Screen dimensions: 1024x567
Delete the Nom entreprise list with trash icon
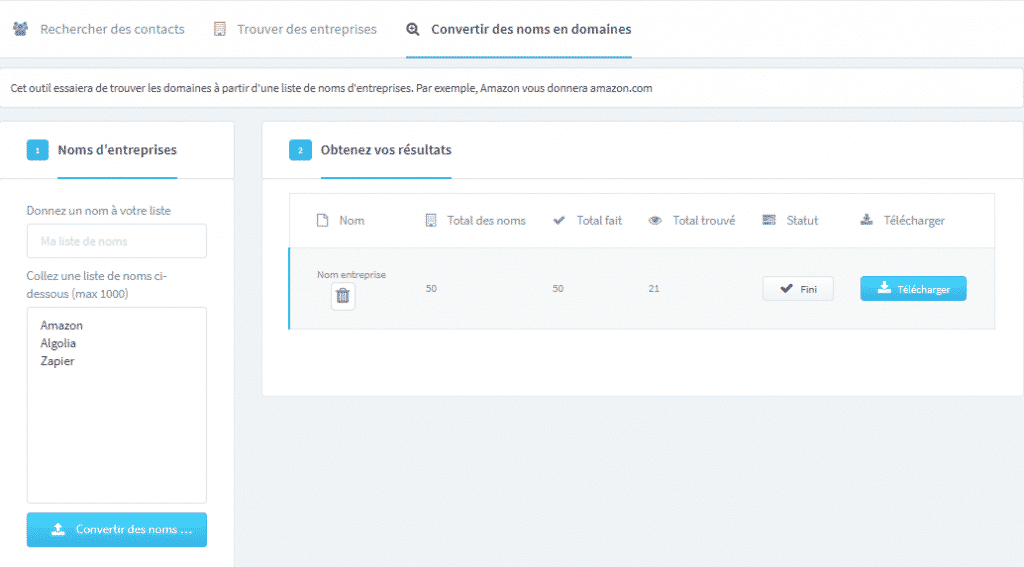tap(343, 297)
